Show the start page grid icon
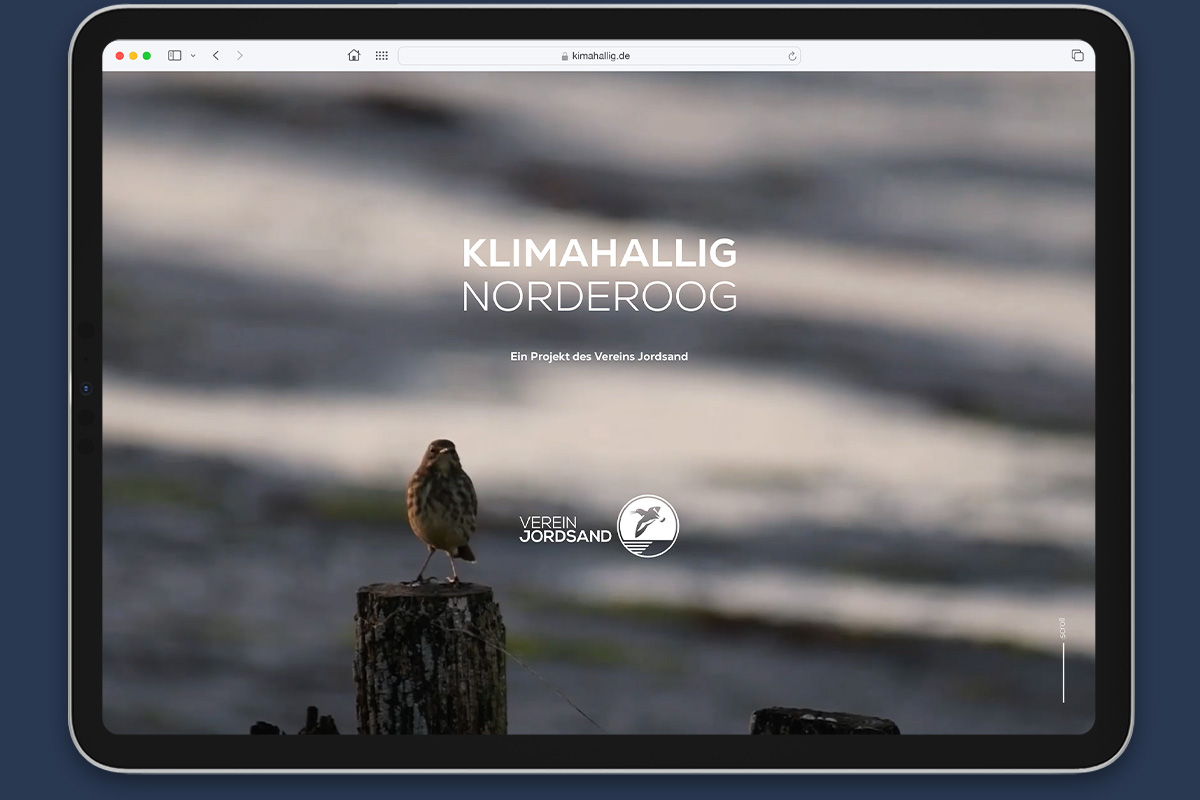Viewport: 1200px width, 800px height. [x=382, y=56]
